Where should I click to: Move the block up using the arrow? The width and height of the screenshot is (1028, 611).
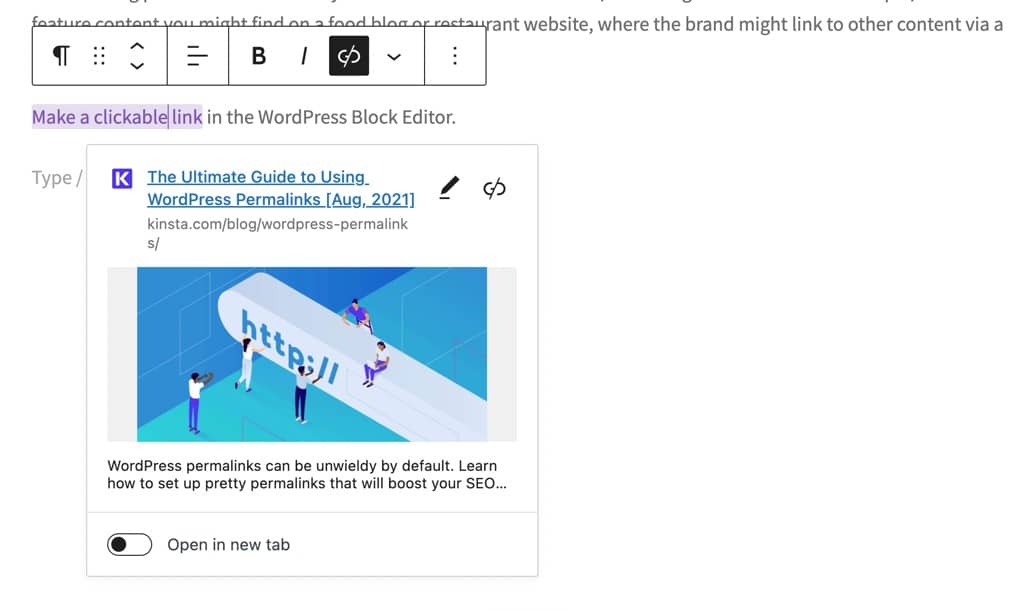(137, 48)
